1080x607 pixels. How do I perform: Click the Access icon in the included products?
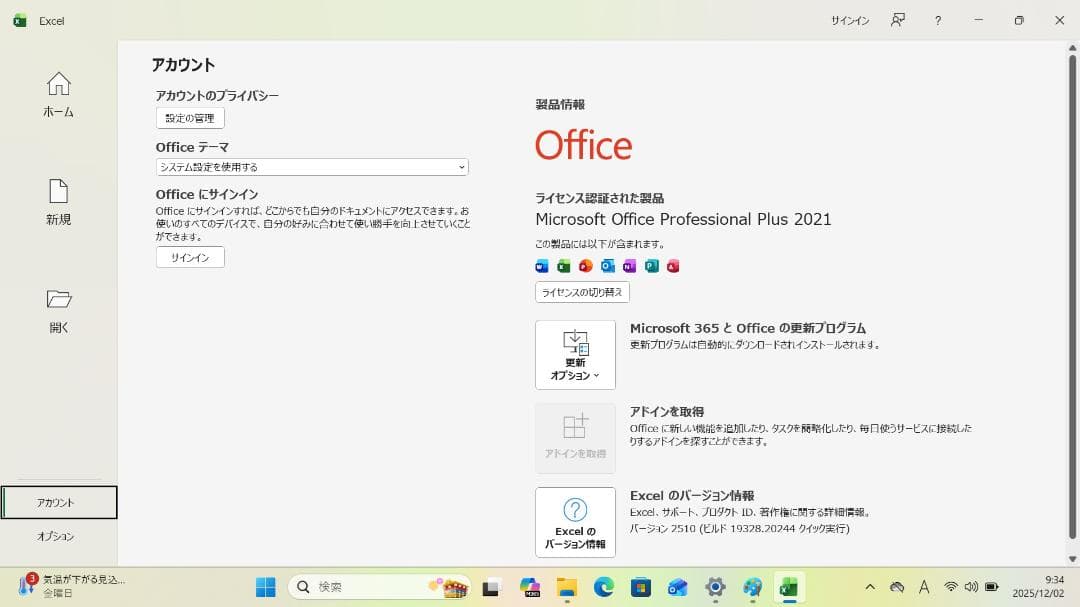click(674, 266)
